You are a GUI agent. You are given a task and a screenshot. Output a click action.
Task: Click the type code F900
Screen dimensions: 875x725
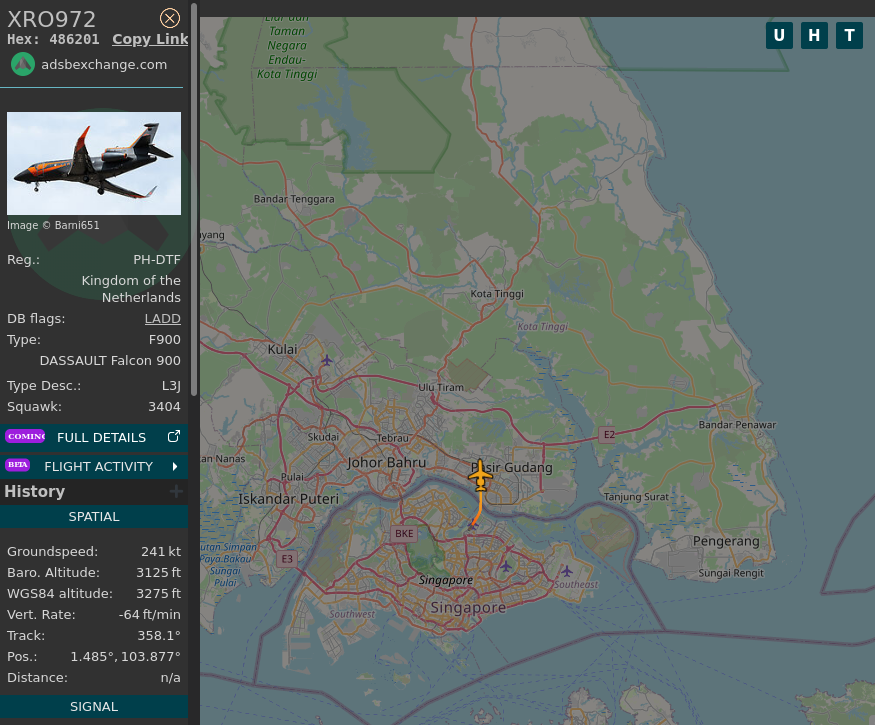[x=165, y=340]
